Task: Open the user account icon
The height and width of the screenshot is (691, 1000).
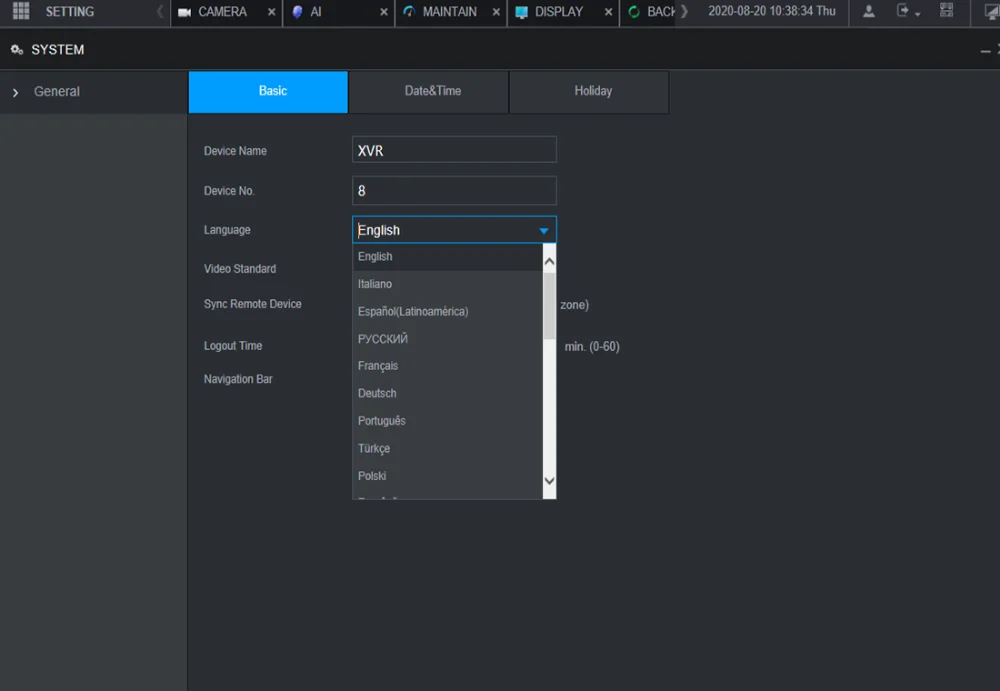Action: pos(869,11)
